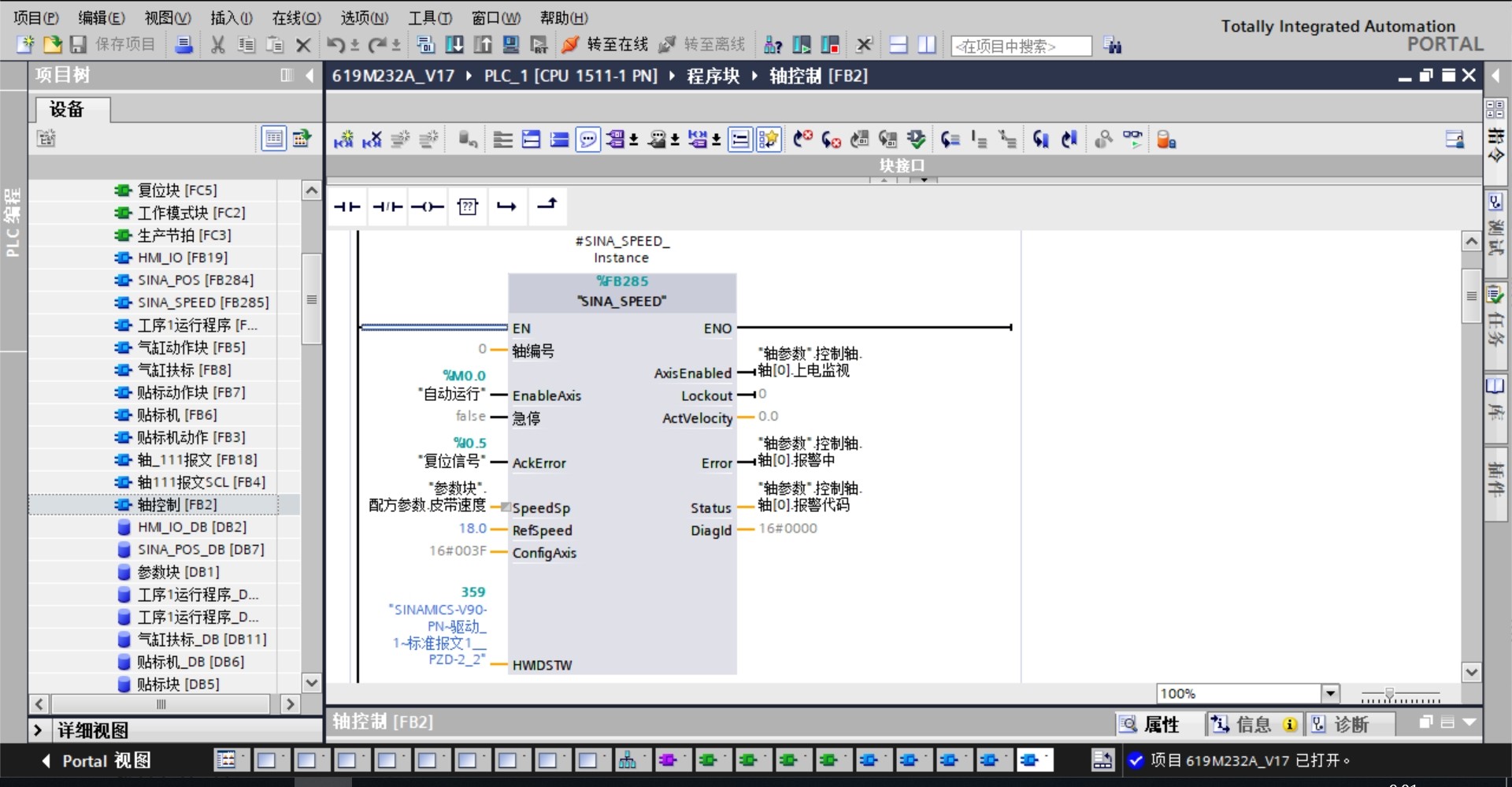The height and width of the screenshot is (787, 1512).
Task: Click split editor vertically icon
Action: click(x=927, y=45)
